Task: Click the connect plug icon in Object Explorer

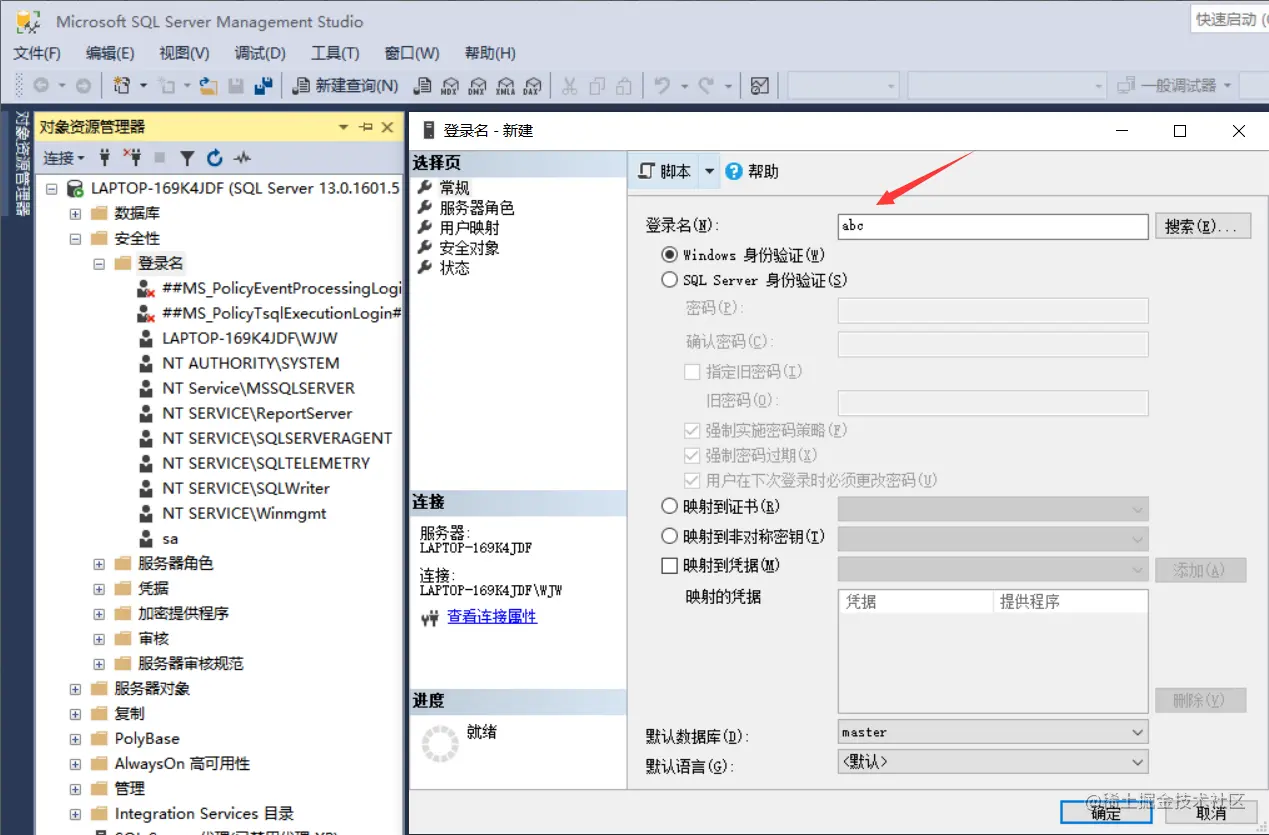Action: click(x=104, y=158)
